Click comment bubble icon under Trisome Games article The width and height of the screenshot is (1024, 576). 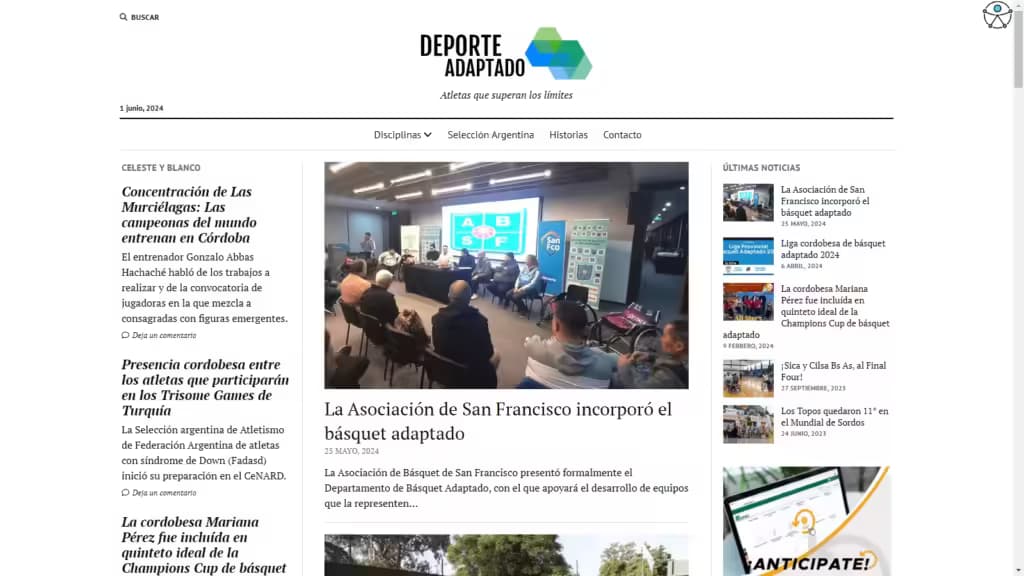pos(126,493)
